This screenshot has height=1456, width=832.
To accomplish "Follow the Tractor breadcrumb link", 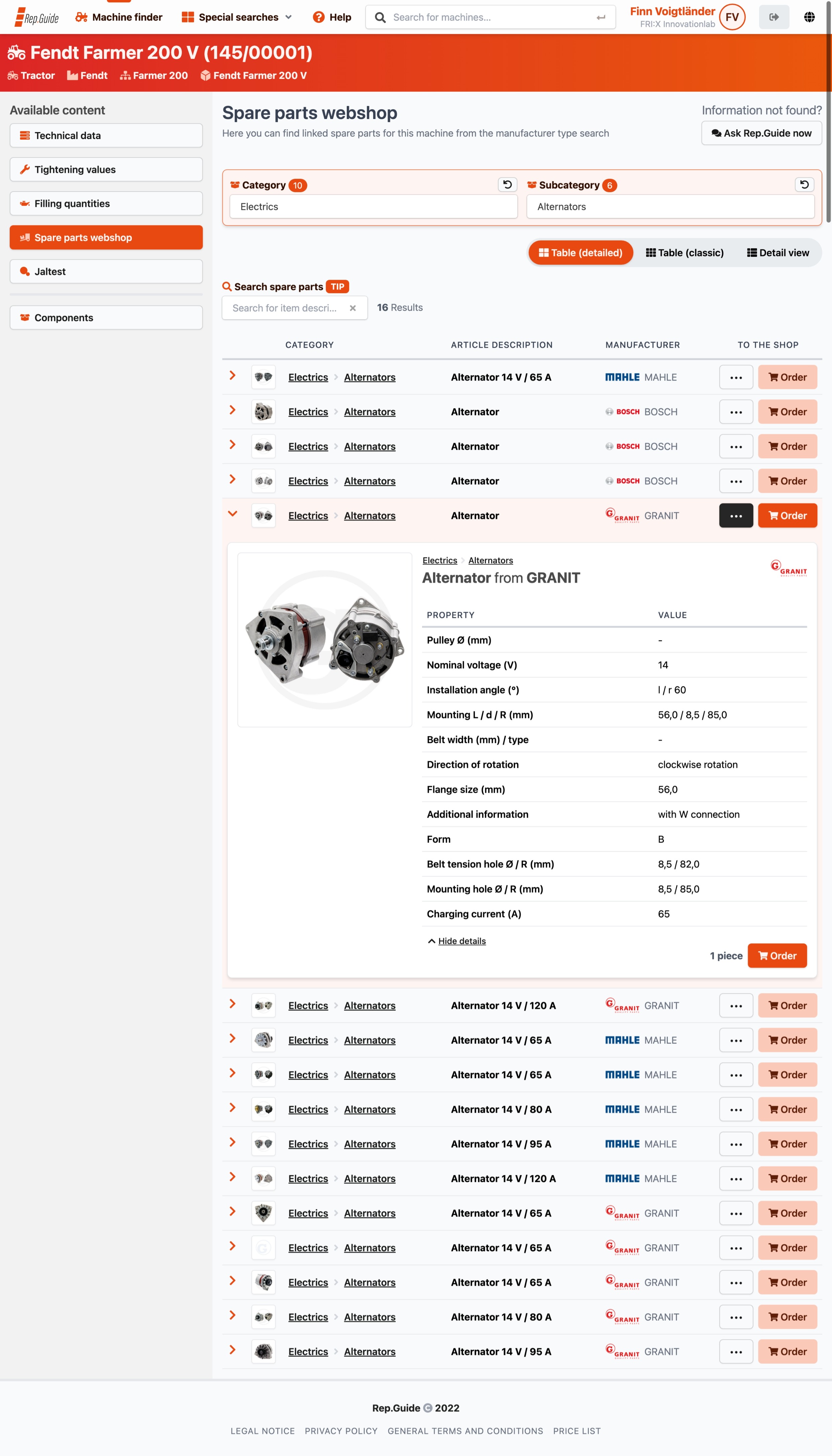I will 31,75.
